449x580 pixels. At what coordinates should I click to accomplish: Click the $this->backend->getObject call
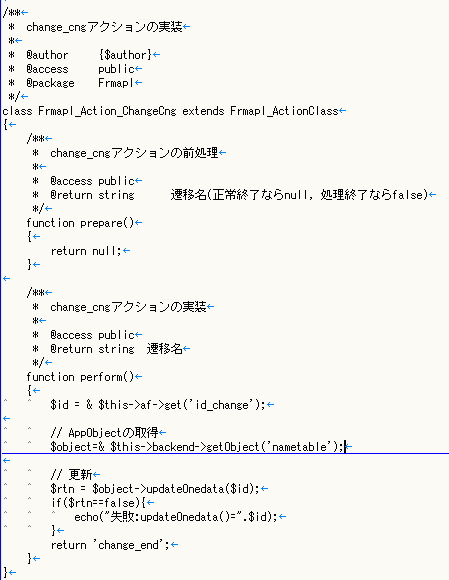tap(185, 447)
